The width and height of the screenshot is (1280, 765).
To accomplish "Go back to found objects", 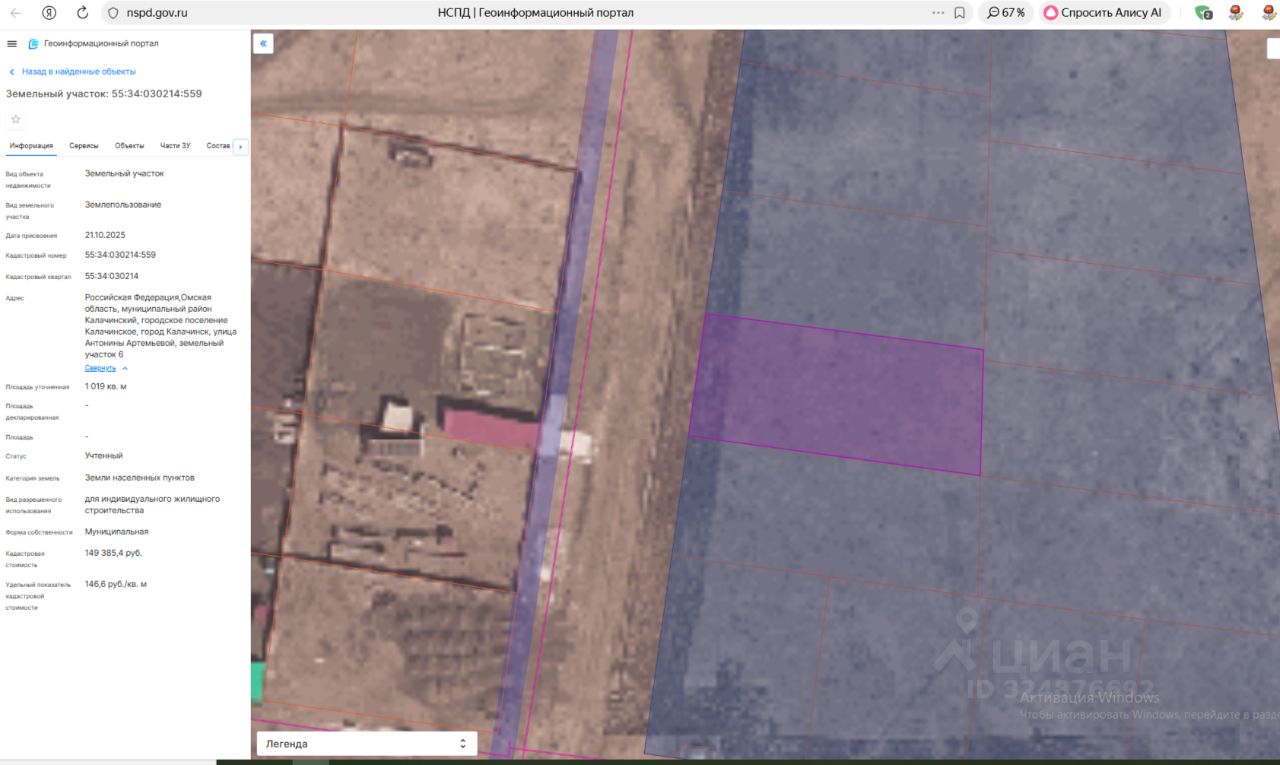I will point(72,72).
